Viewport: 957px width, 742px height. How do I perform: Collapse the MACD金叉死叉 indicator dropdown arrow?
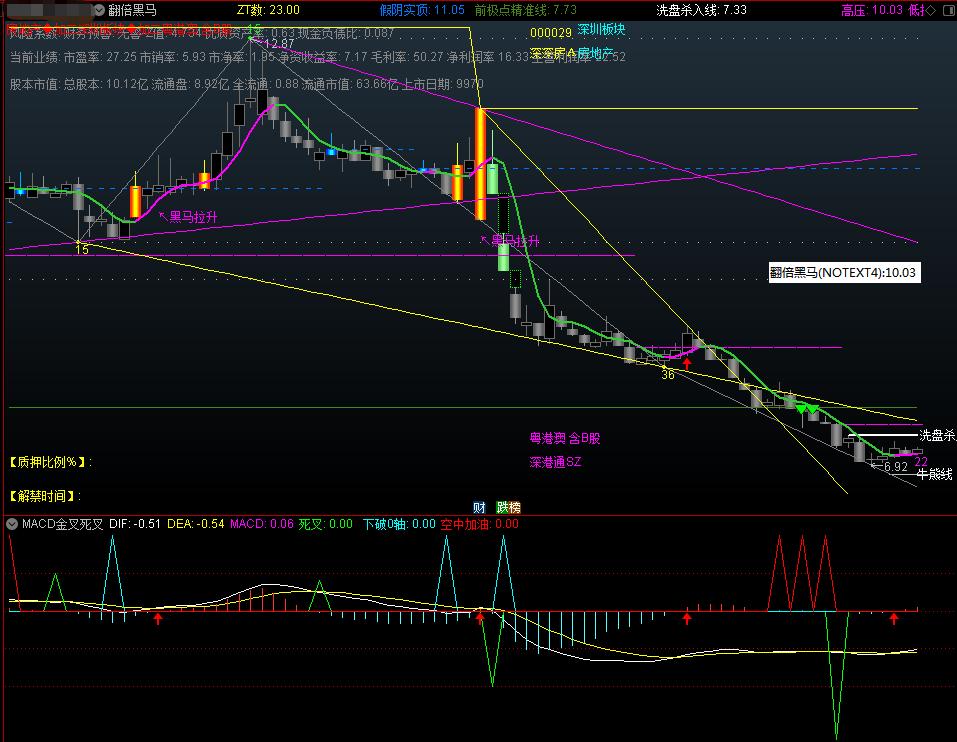coord(12,523)
